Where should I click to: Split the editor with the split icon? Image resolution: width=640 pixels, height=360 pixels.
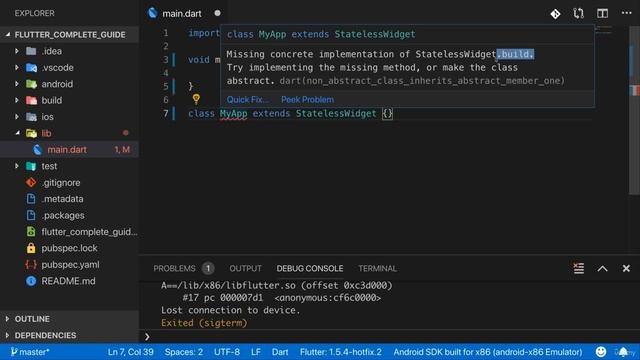coord(602,13)
